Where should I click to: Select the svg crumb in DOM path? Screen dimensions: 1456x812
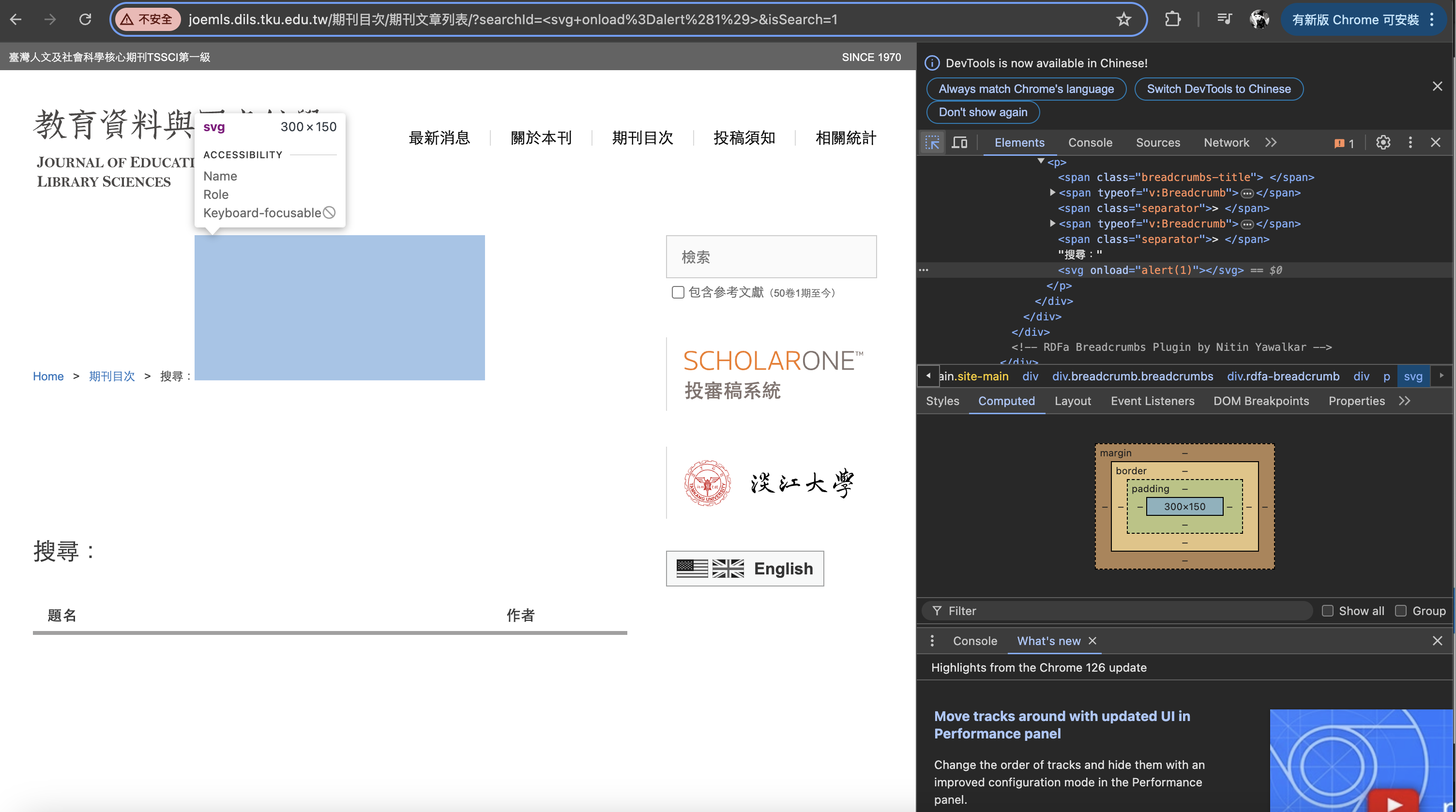point(1412,376)
